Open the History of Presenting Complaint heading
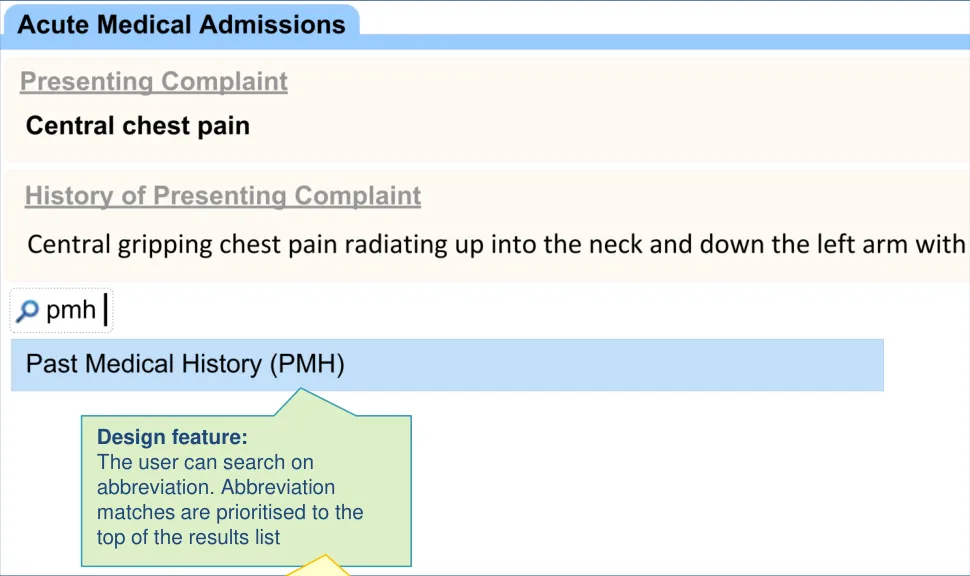The height and width of the screenshot is (576, 970). click(223, 196)
